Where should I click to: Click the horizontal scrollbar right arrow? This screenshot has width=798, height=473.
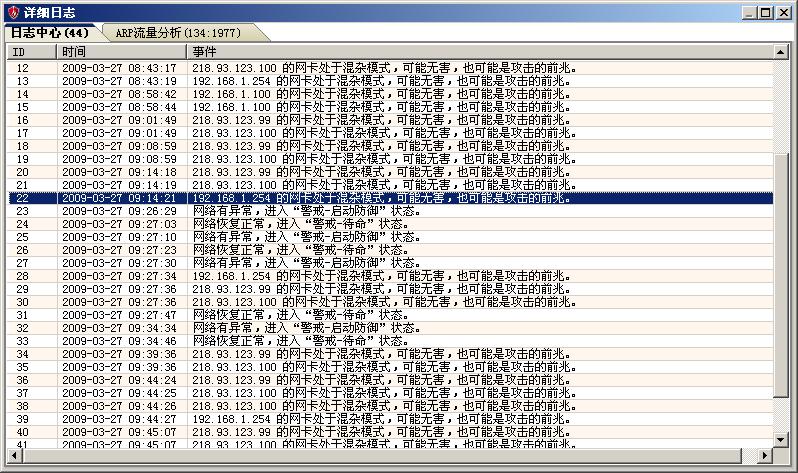[x=765, y=456]
